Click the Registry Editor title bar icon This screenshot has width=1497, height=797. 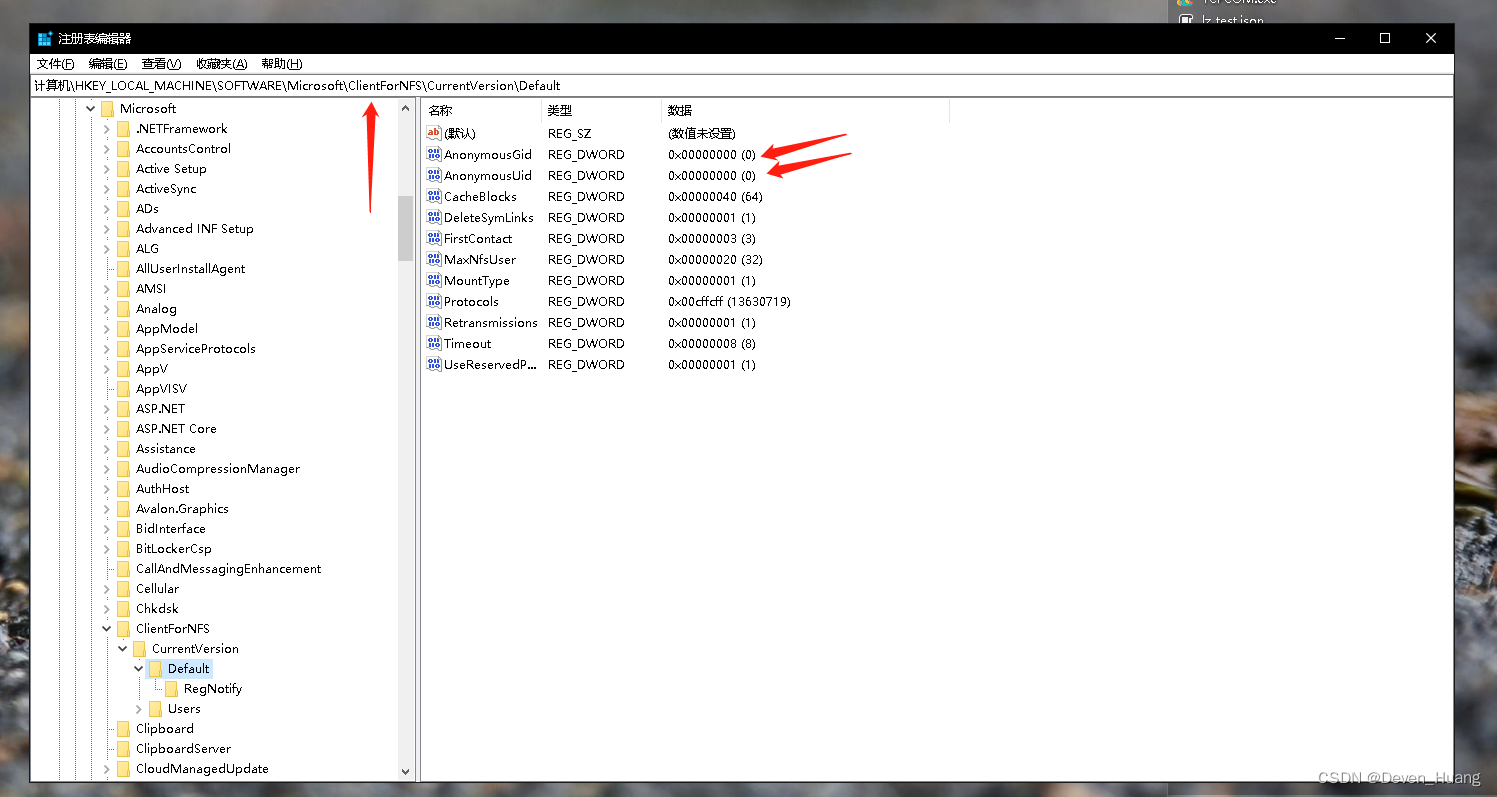(x=42, y=38)
